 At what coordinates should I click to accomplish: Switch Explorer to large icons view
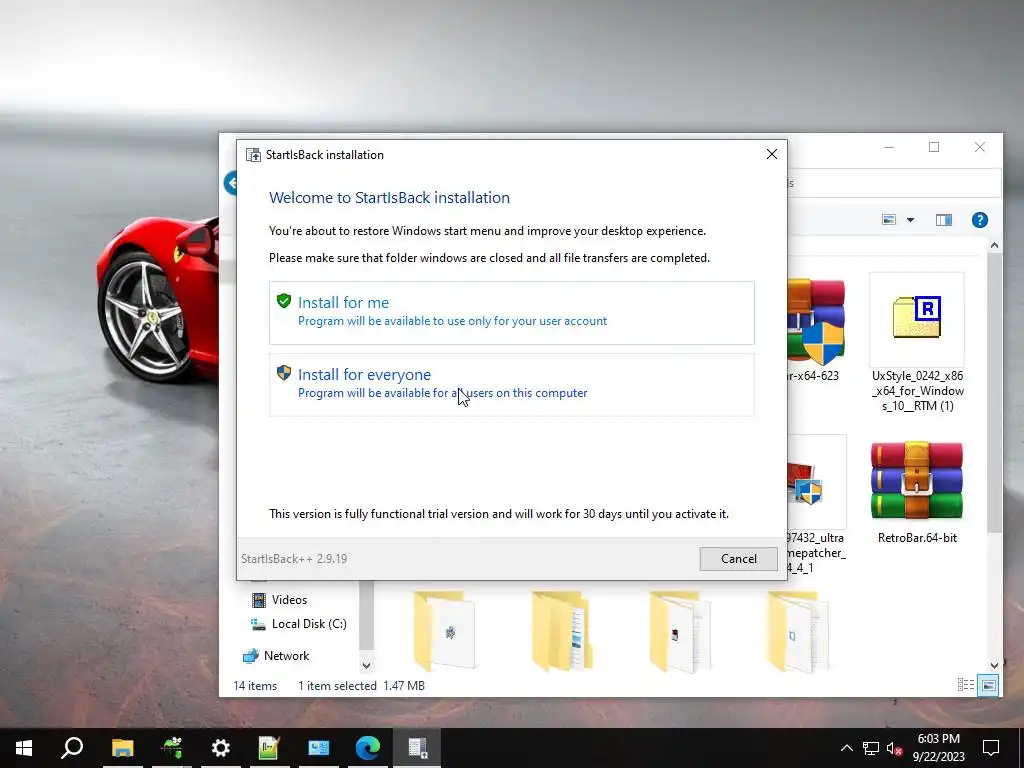(988, 685)
